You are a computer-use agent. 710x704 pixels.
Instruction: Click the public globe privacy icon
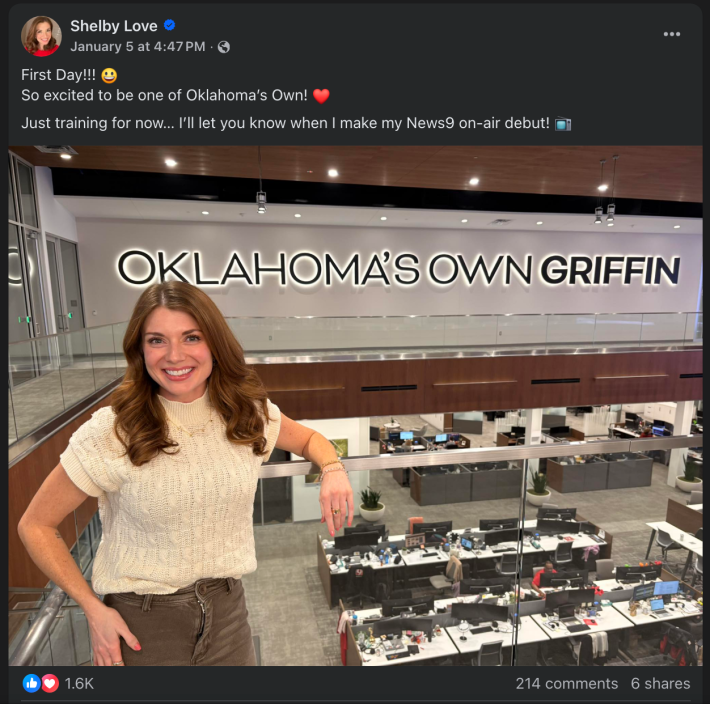224,47
